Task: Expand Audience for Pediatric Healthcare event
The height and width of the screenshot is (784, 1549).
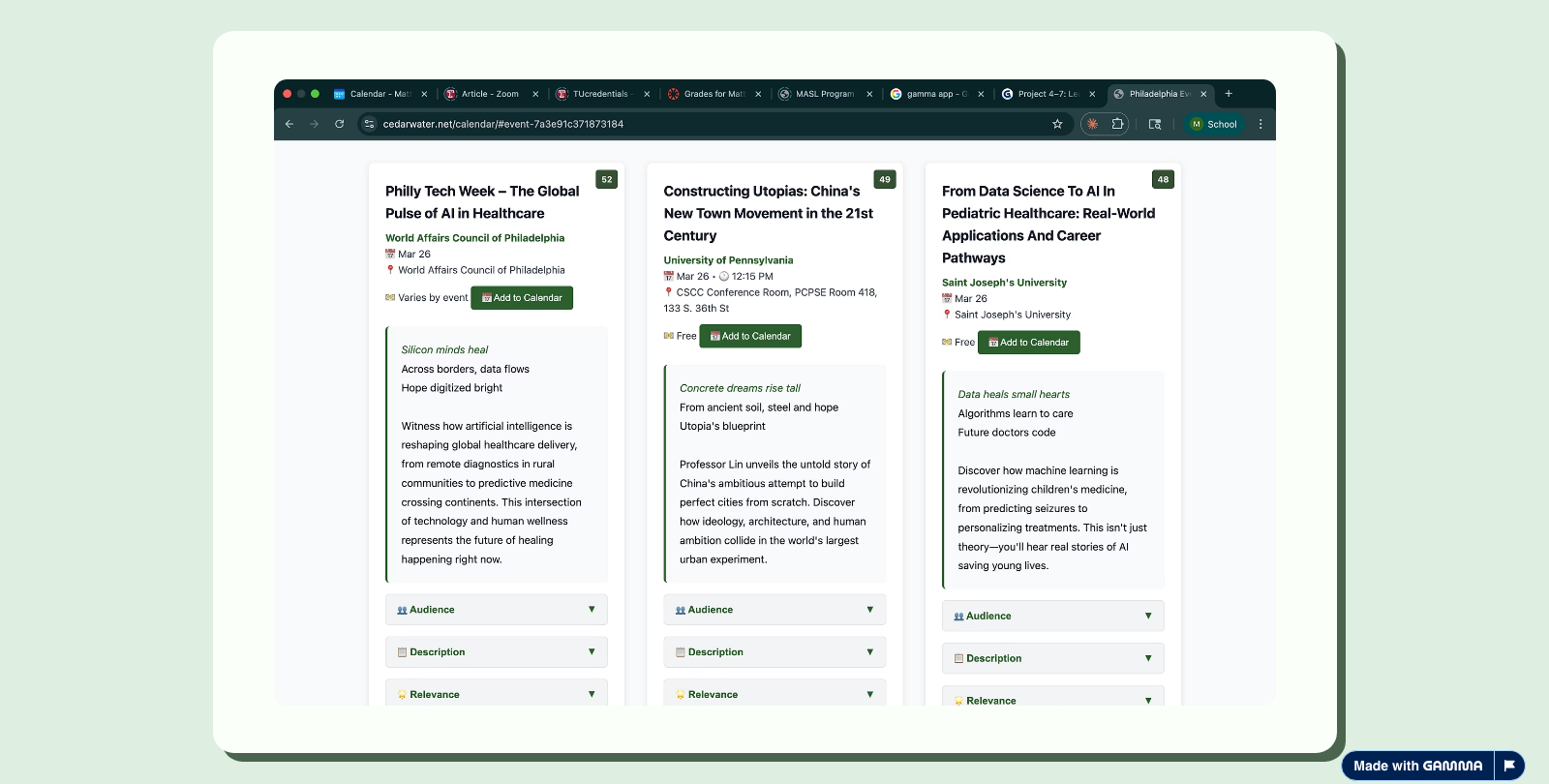Action: (1052, 616)
